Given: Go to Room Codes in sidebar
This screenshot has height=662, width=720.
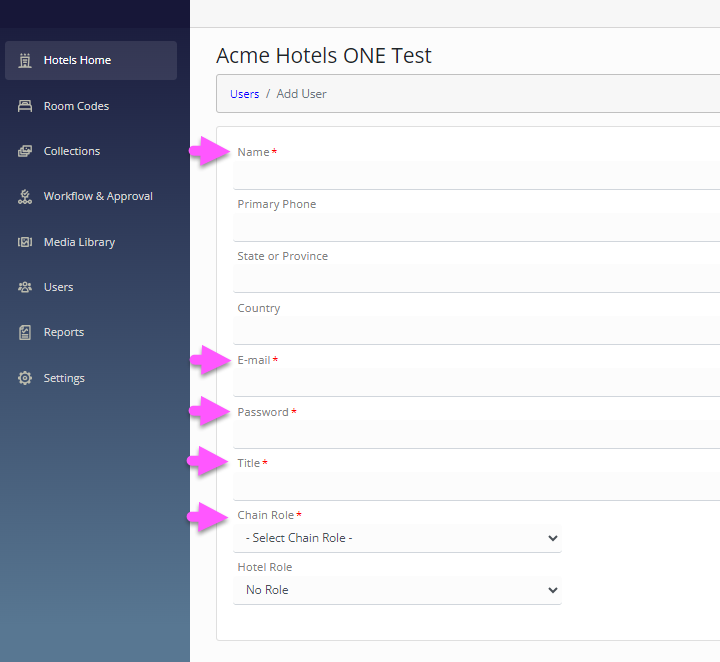Looking at the screenshot, I should click(76, 106).
